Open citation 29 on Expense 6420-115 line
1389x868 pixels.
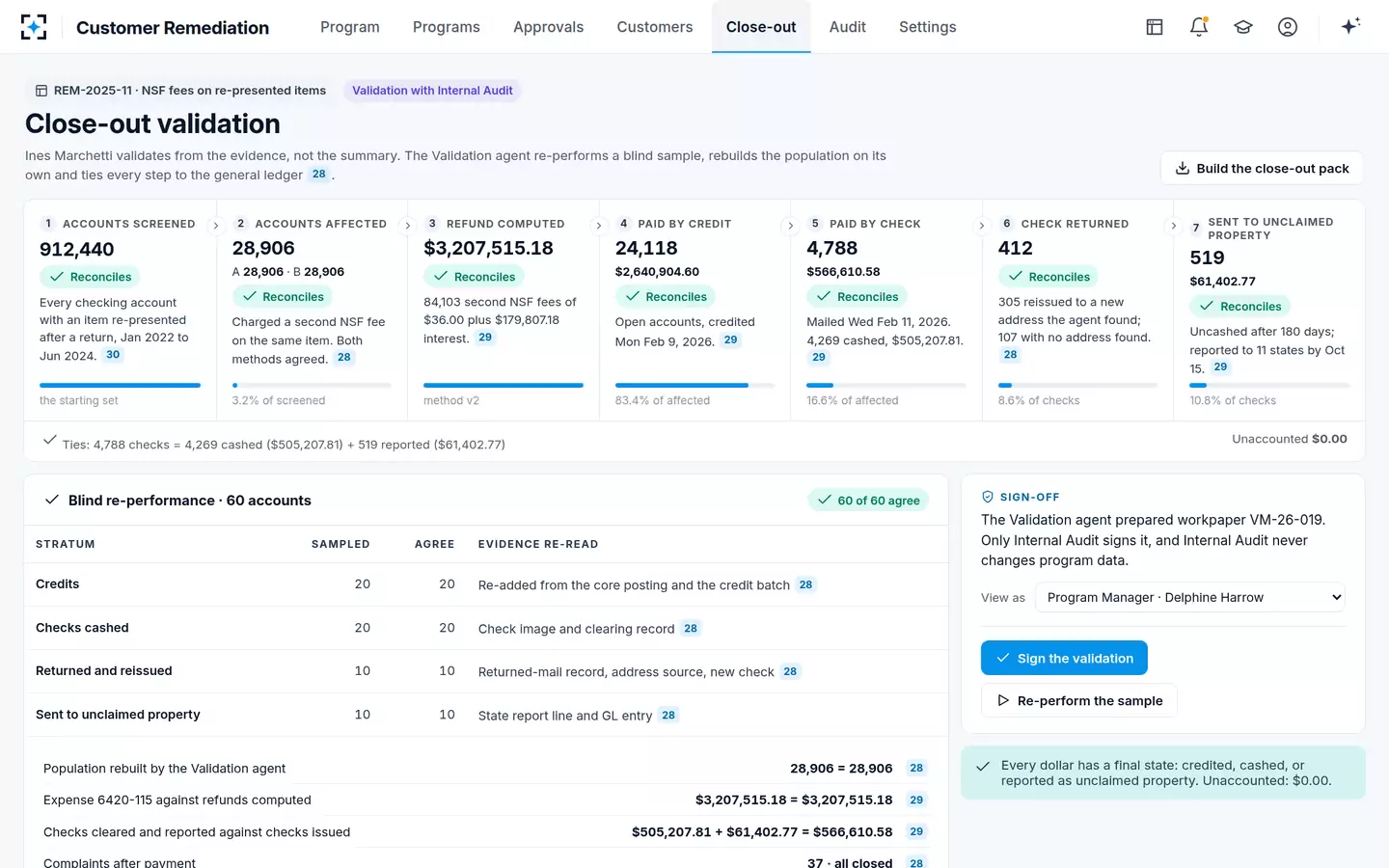click(916, 800)
